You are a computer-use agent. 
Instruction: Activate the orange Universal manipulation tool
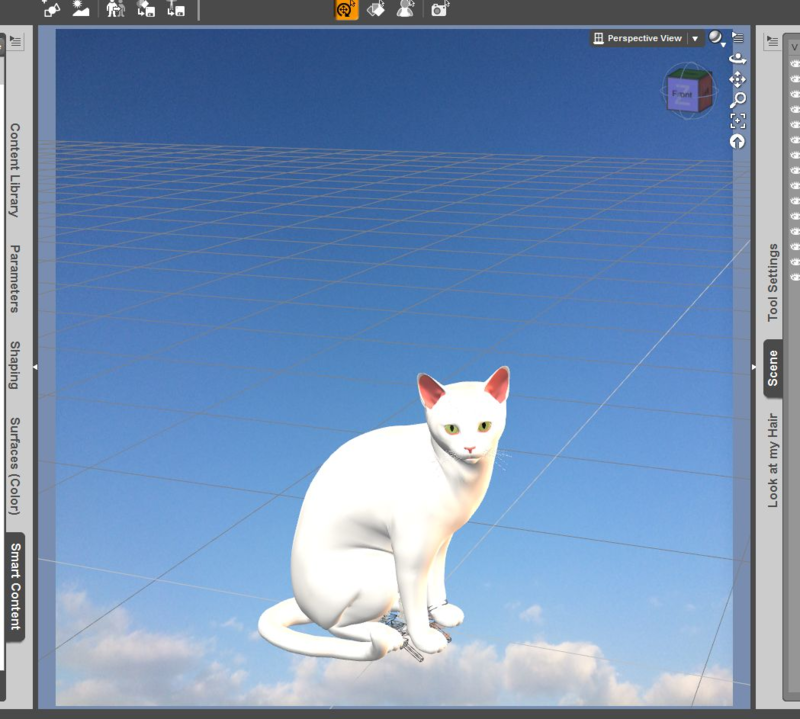click(x=346, y=9)
